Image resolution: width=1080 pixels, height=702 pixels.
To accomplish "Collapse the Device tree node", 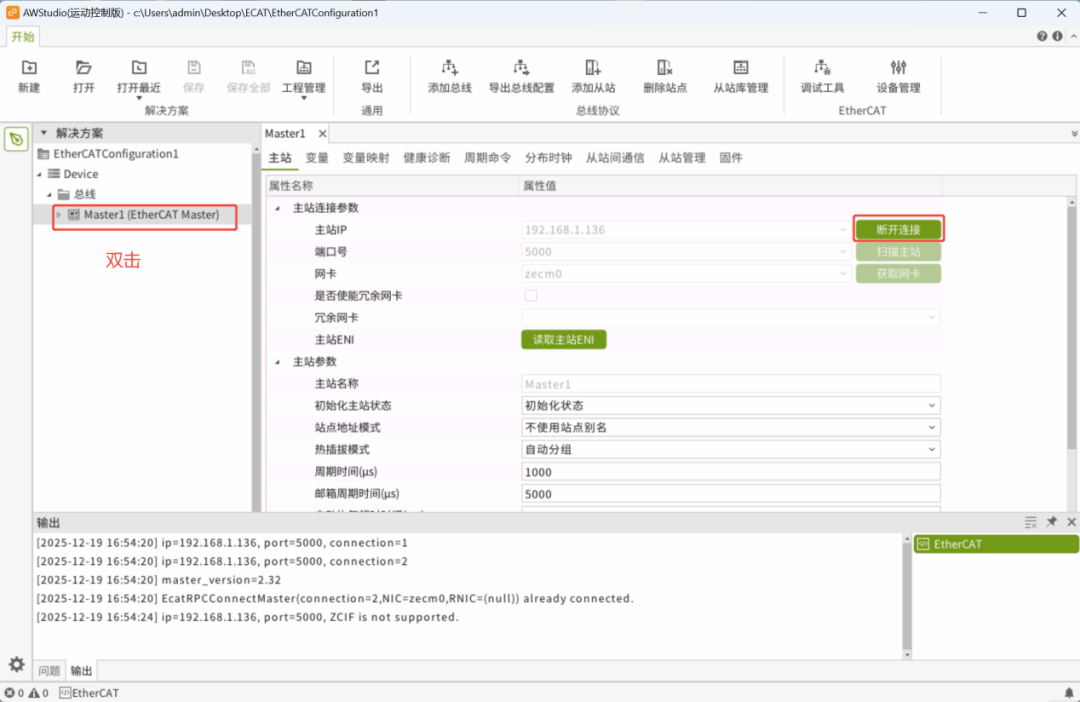I will (x=39, y=174).
